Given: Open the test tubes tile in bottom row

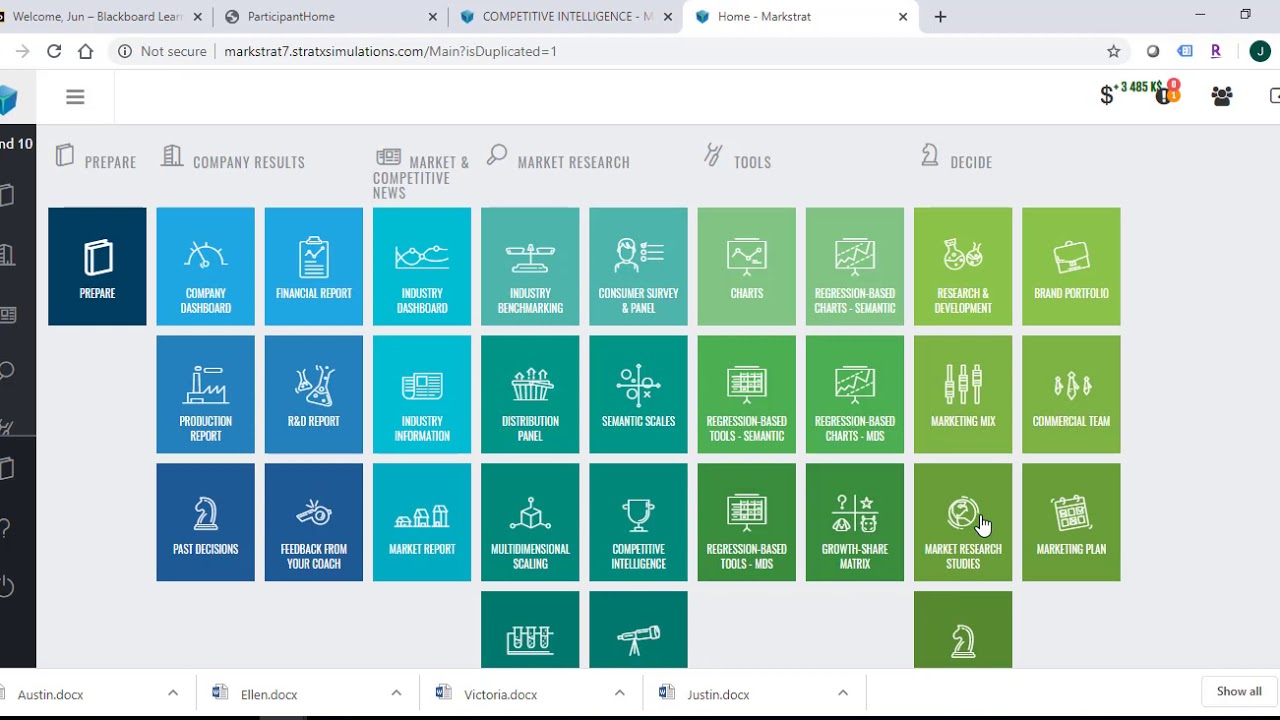Looking at the screenshot, I should pyautogui.click(x=530, y=630).
